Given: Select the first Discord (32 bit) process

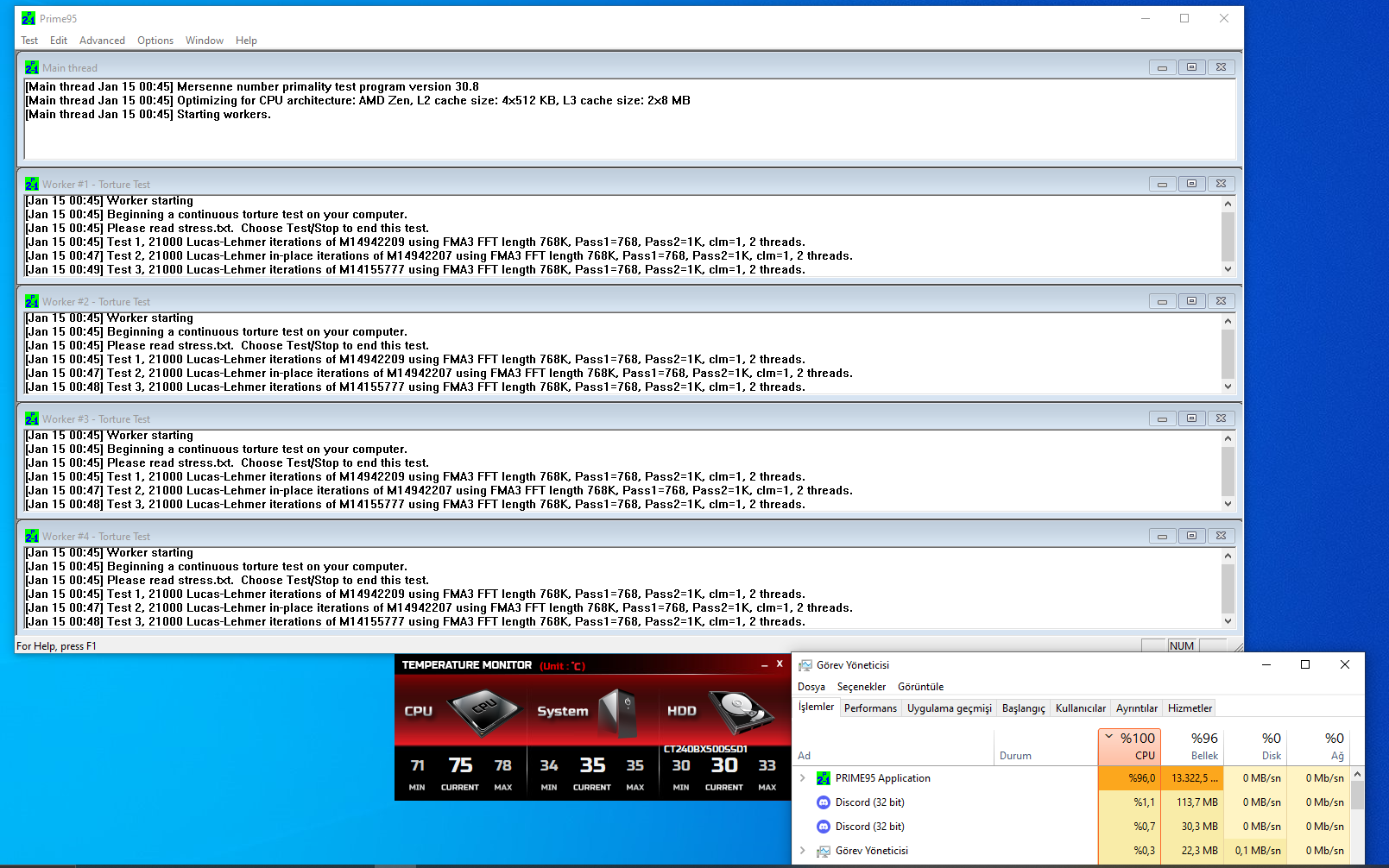Looking at the screenshot, I should (x=1071, y=802).
